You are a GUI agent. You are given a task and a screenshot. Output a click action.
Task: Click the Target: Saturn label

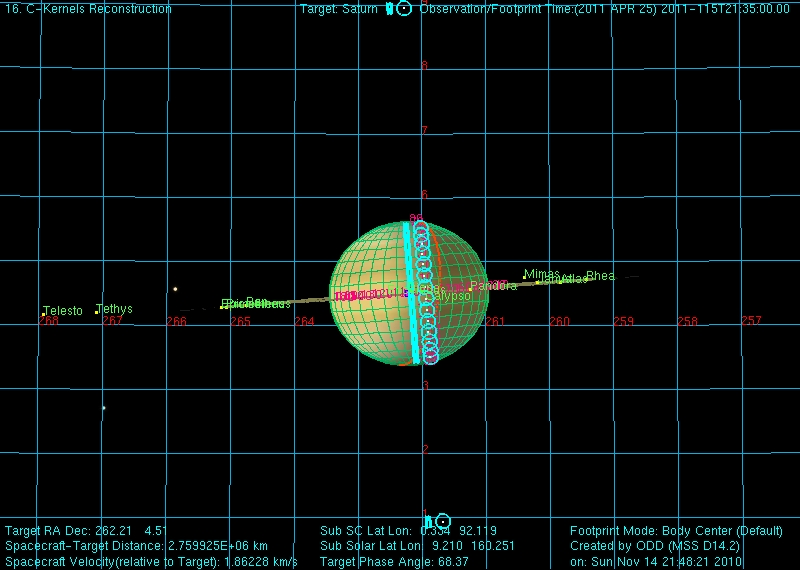(339, 9)
